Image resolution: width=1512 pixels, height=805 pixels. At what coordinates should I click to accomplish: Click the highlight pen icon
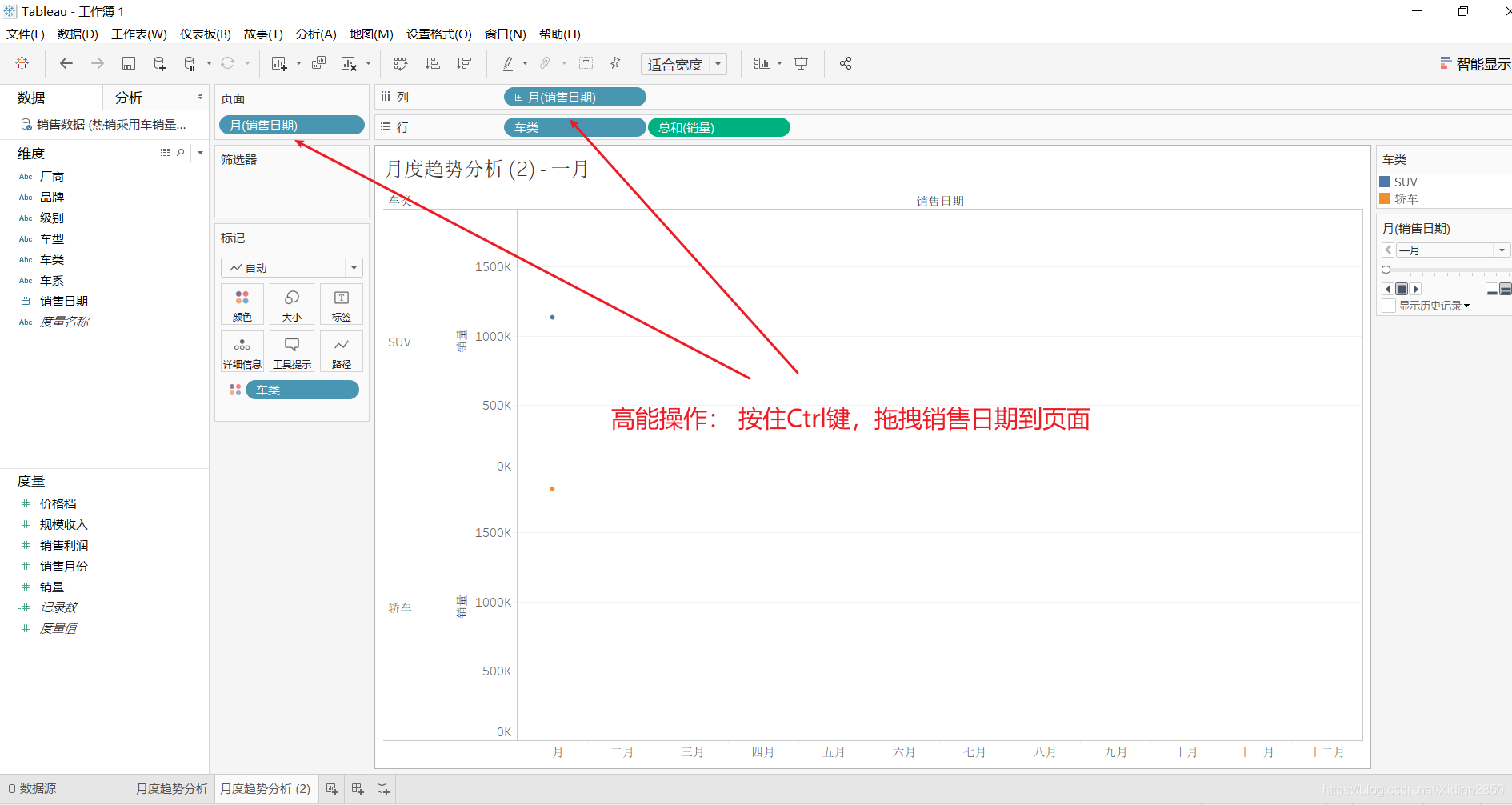pyautogui.click(x=508, y=63)
